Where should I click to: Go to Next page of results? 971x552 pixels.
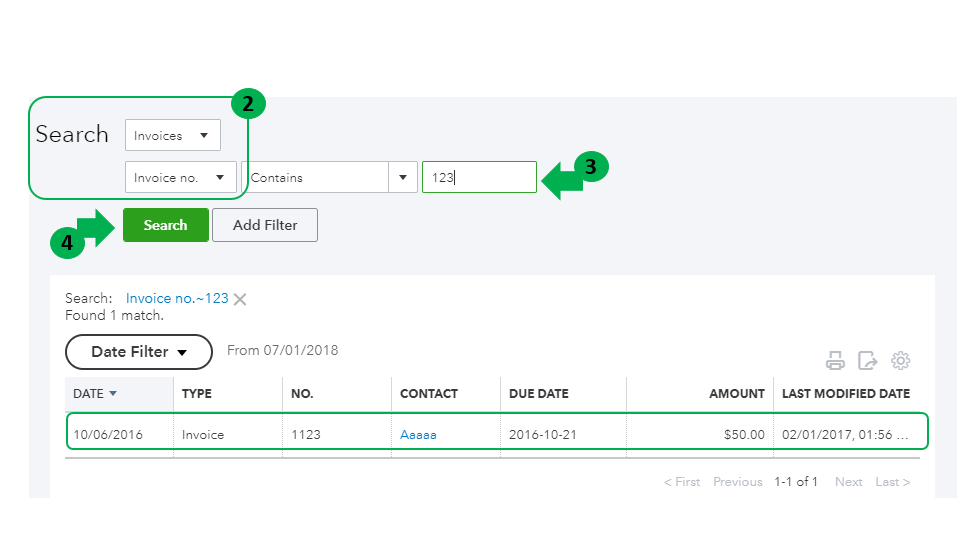pyautogui.click(x=848, y=482)
